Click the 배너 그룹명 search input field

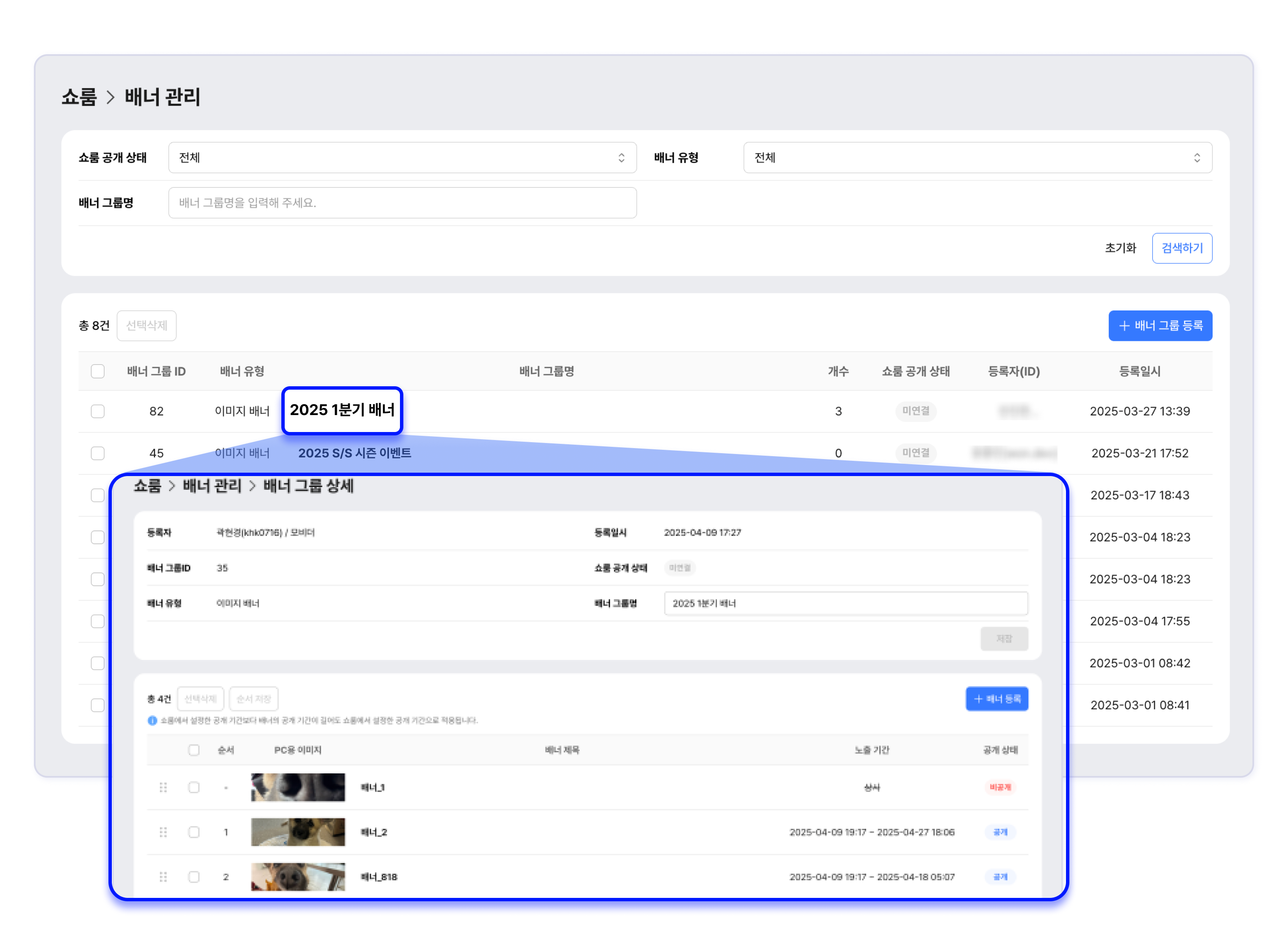coord(402,203)
